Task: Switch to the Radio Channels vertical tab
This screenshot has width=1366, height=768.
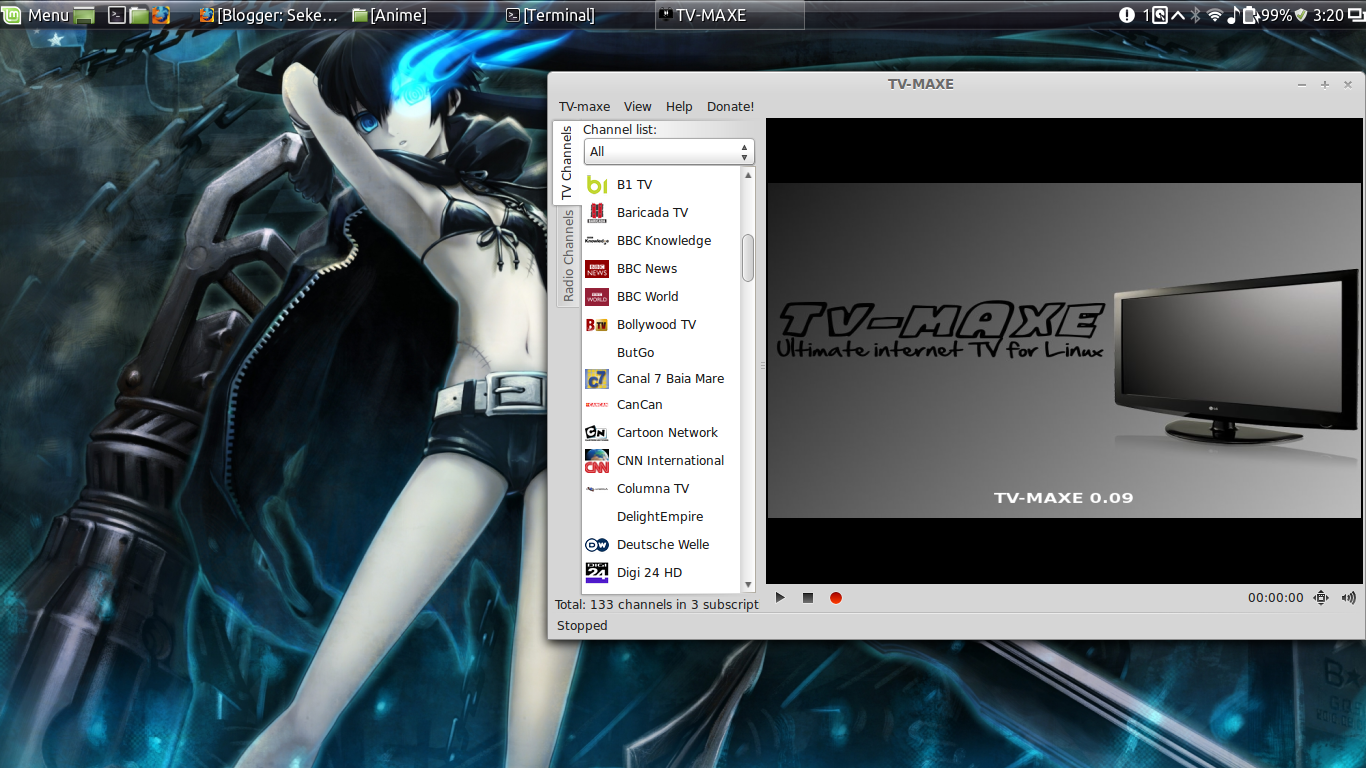Action: 568,256
